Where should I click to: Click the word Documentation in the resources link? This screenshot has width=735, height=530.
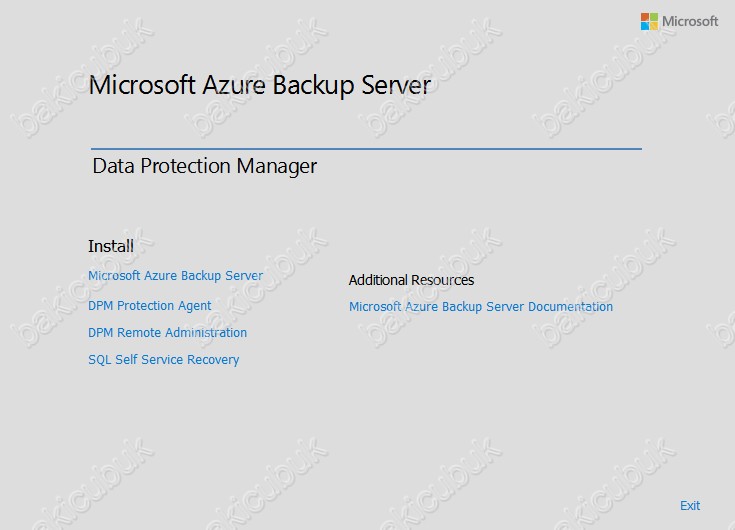tap(570, 306)
